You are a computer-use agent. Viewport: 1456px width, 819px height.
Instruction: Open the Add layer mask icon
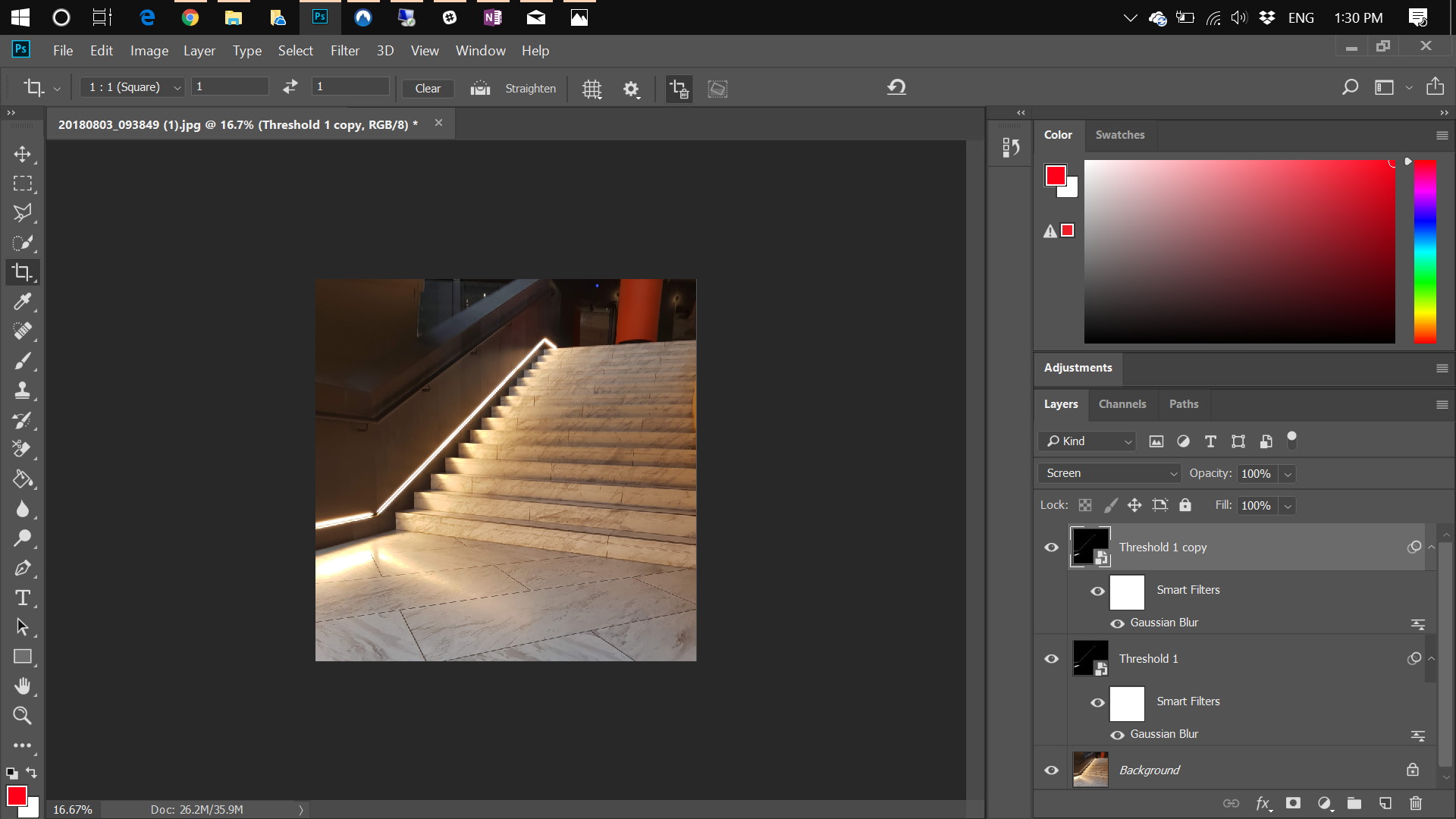1294,803
